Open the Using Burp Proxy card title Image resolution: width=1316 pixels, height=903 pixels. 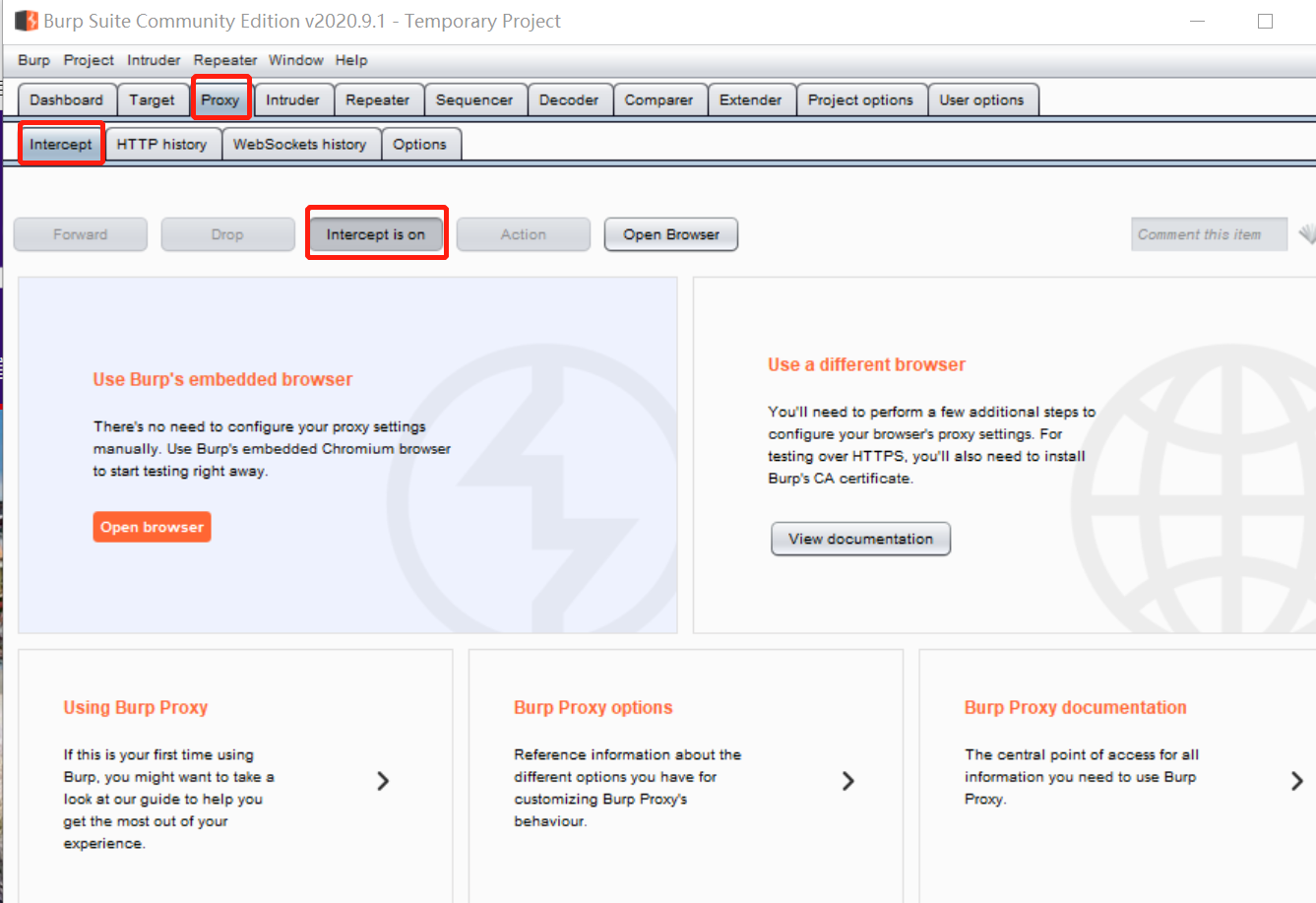click(136, 707)
